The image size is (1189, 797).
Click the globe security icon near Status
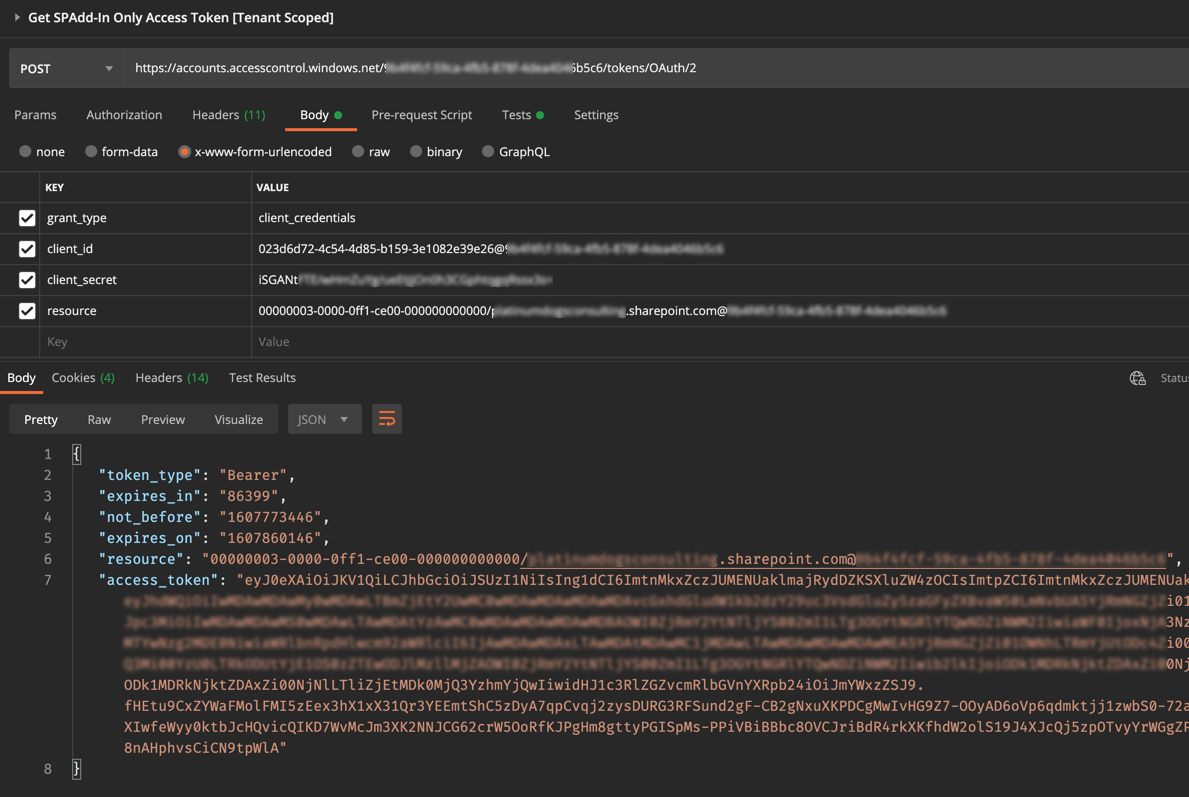(1137, 378)
